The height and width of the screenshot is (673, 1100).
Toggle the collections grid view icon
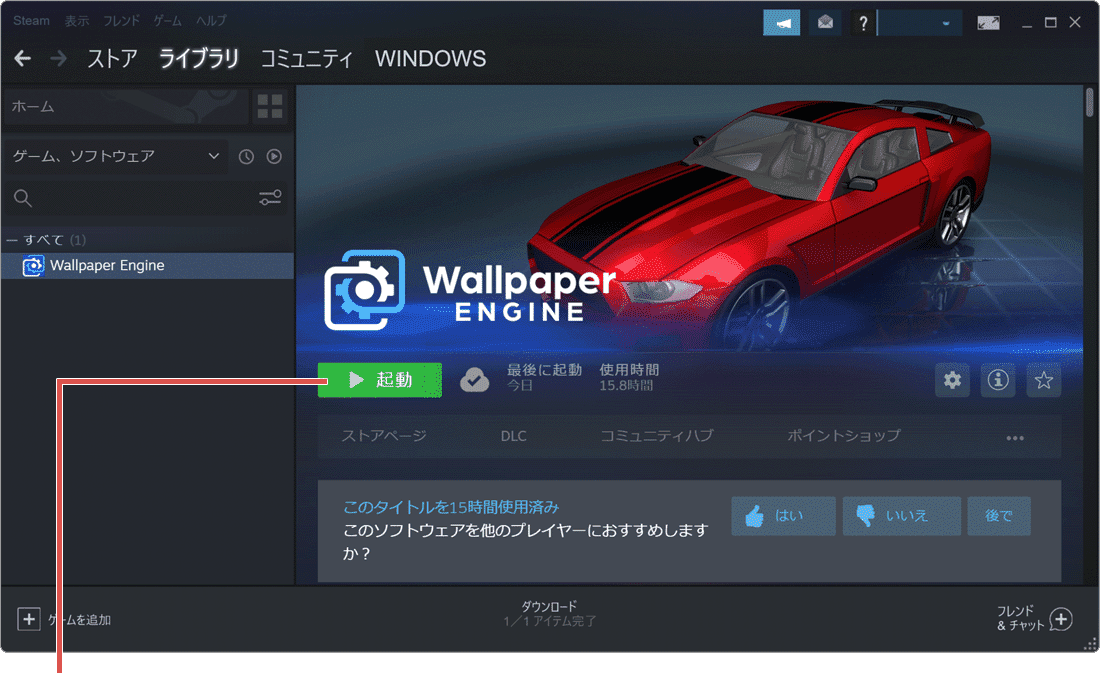[x=270, y=107]
